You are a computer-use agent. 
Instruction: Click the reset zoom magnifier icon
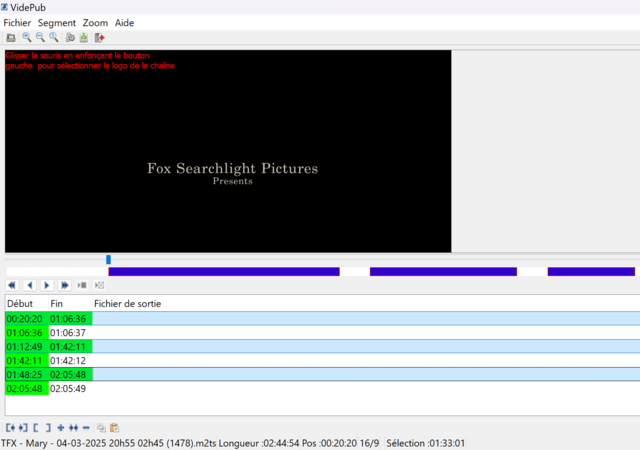[x=54, y=38]
